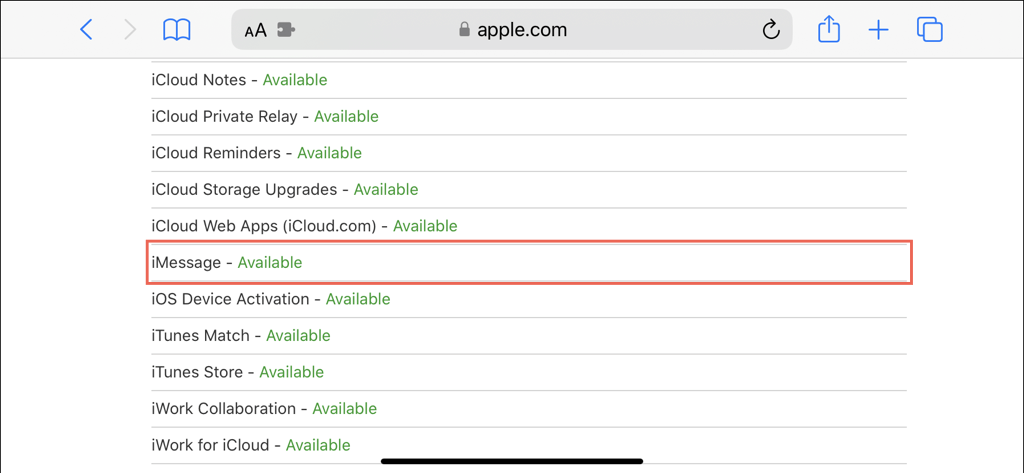Image resolution: width=1024 pixels, height=473 pixels.
Task: Select iWork Collaboration status entry
Action: [x=528, y=409]
